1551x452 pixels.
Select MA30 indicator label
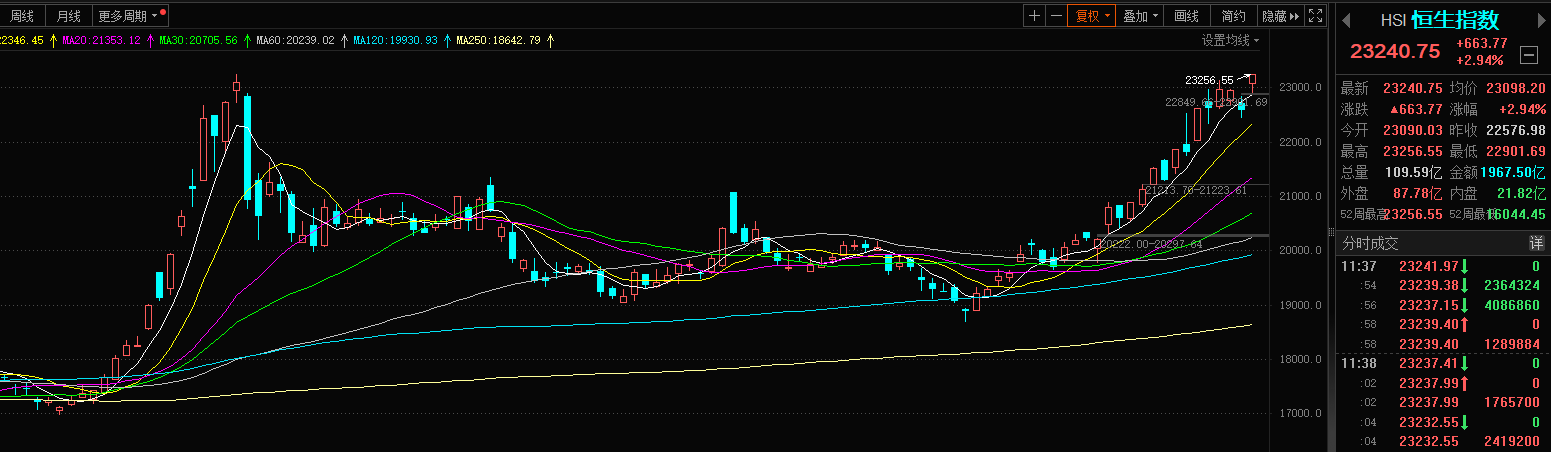tap(198, 40)
